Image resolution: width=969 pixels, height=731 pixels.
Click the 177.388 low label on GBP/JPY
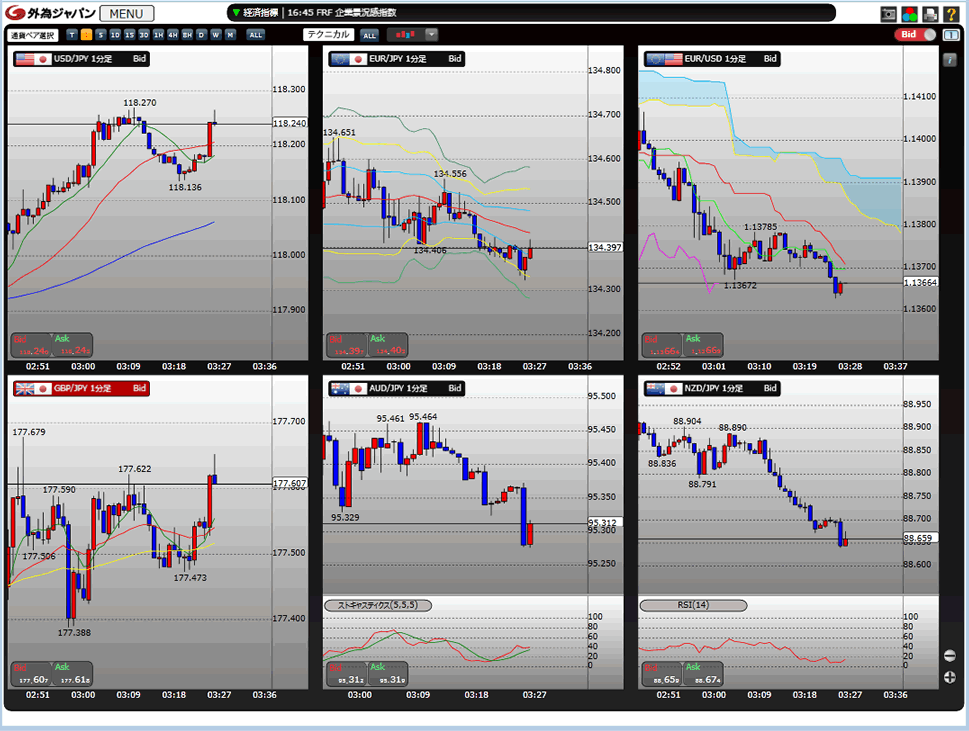coord(74,633)
